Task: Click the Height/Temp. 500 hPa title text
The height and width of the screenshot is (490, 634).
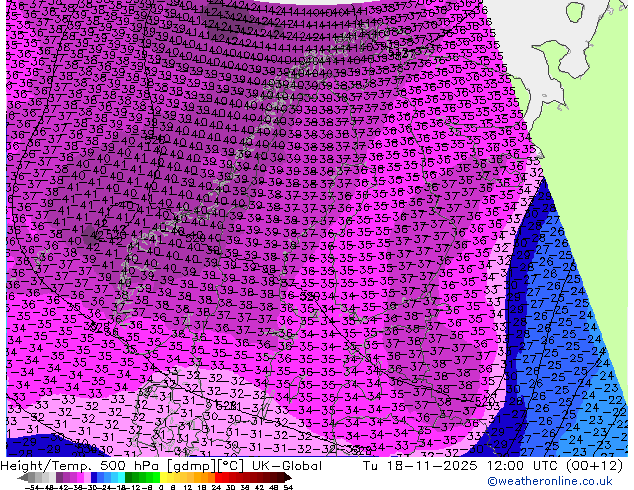Action: tap(75, 465)
